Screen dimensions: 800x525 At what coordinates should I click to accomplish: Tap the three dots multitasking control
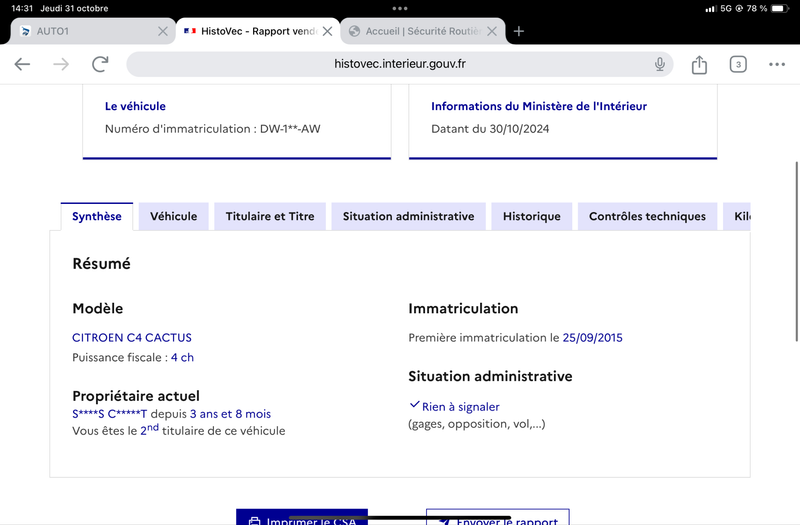(399, 8)
